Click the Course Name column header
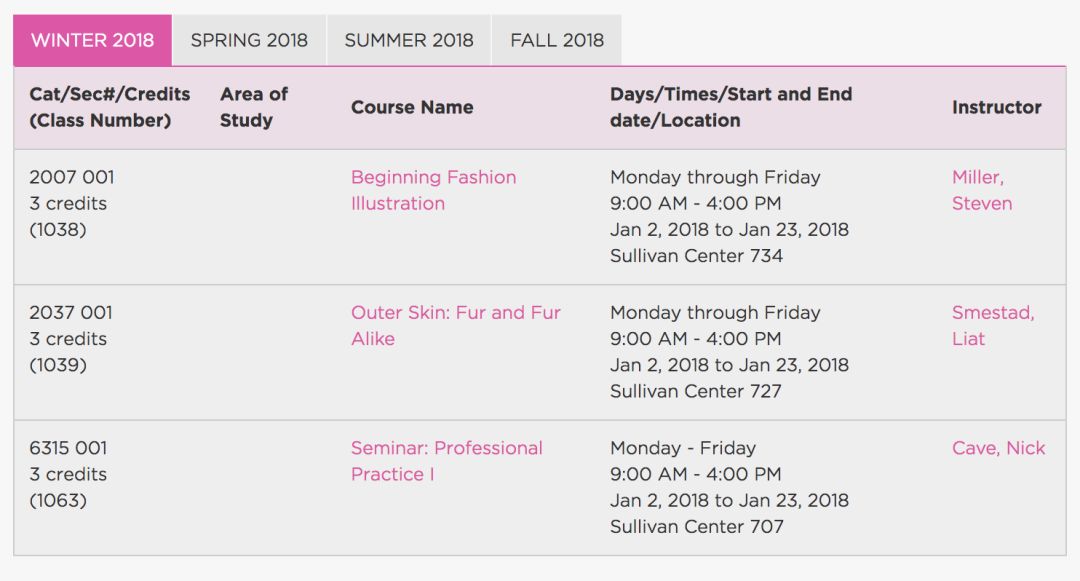Screen dimensions: 1080x581 pyautogui.click(x=412, y=107)
